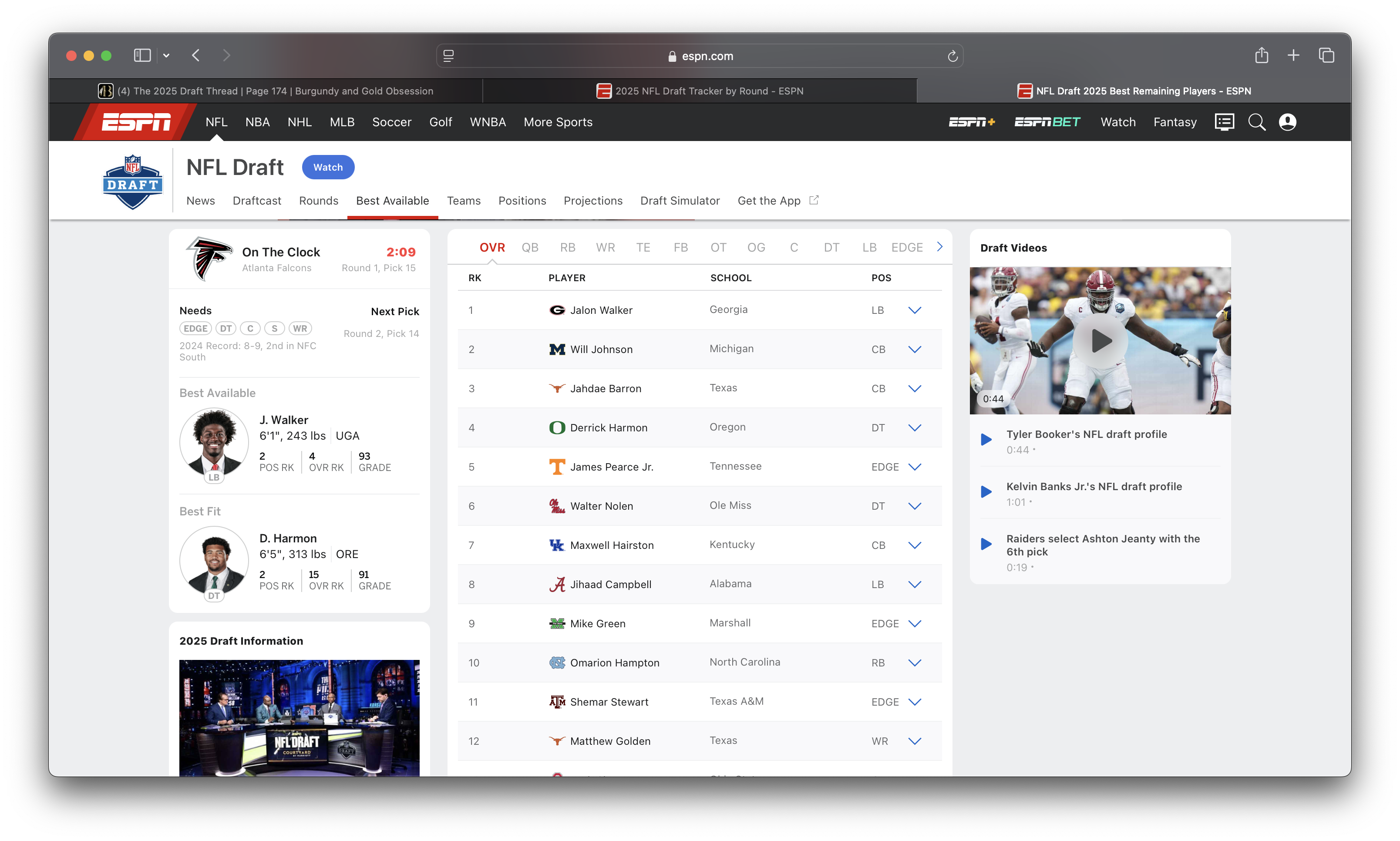Expand Derrick Harmon's row details
Image resolution: width=1400 pixels, height=841 pixels.
point(915,427)
